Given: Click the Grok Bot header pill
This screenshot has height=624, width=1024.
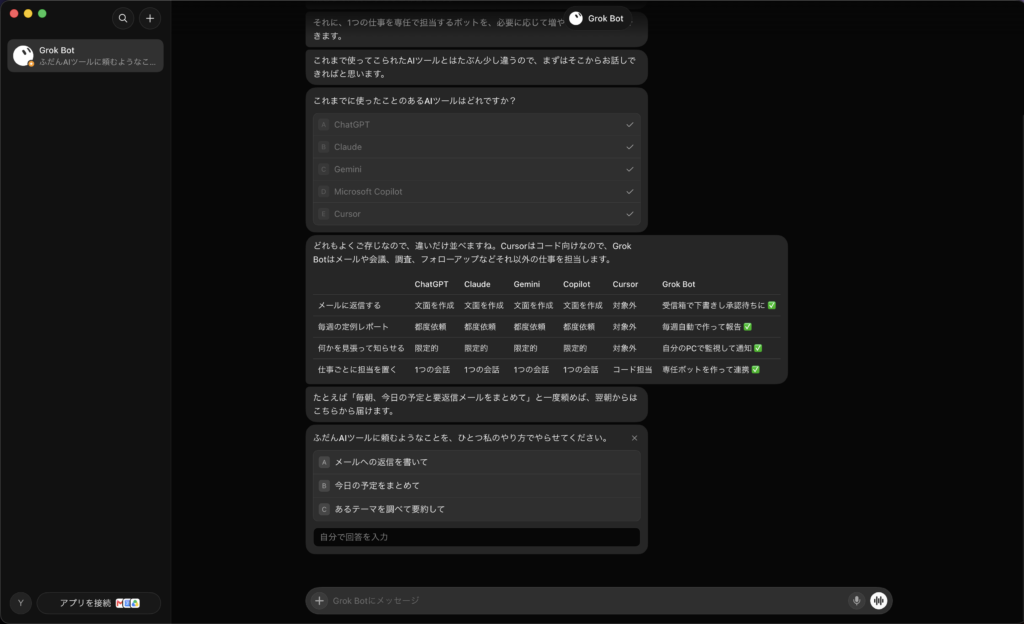Looking at the screenshot, I should click(x=597, y=18).
